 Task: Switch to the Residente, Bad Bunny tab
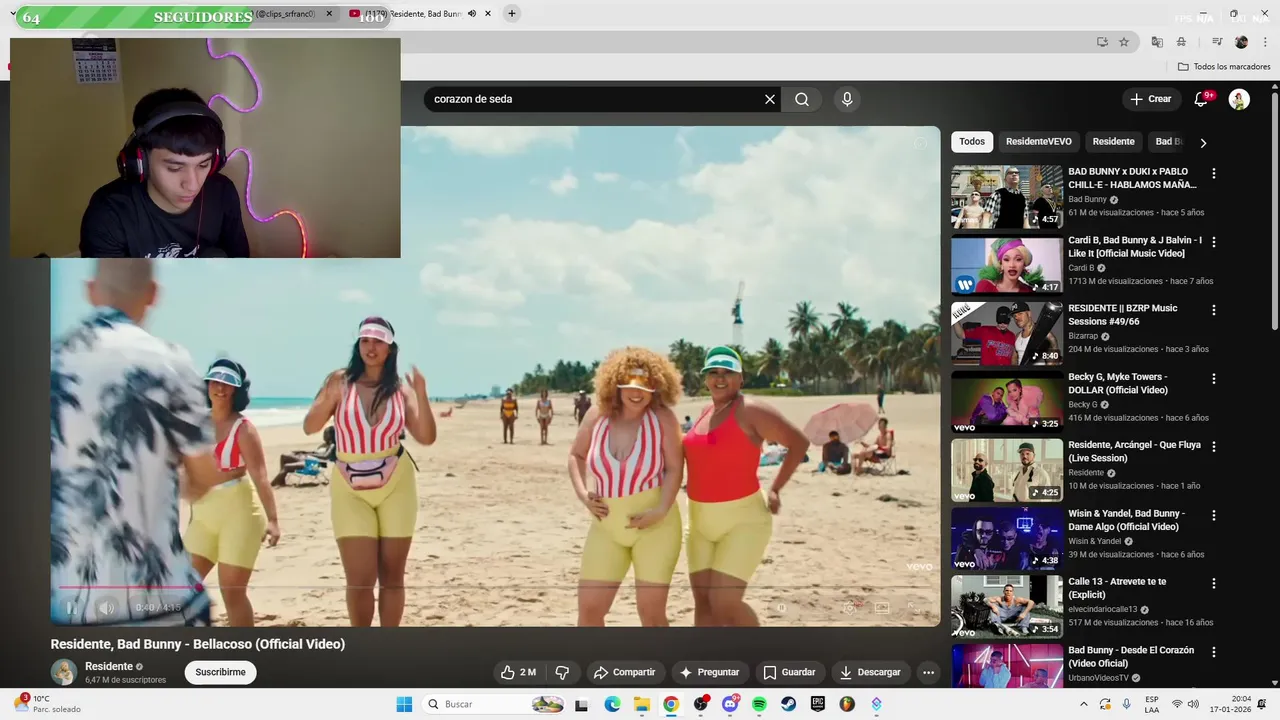click(420, 14)
